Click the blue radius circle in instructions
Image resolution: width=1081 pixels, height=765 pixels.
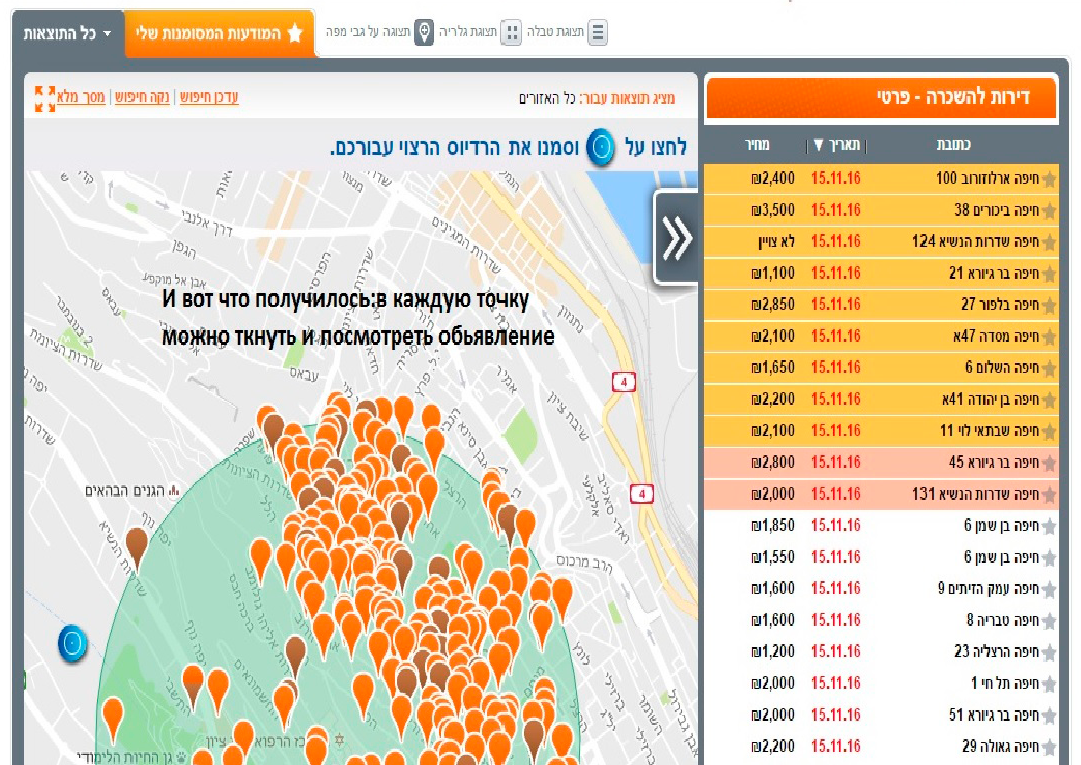pyautogui.click(x=601, y=147)
